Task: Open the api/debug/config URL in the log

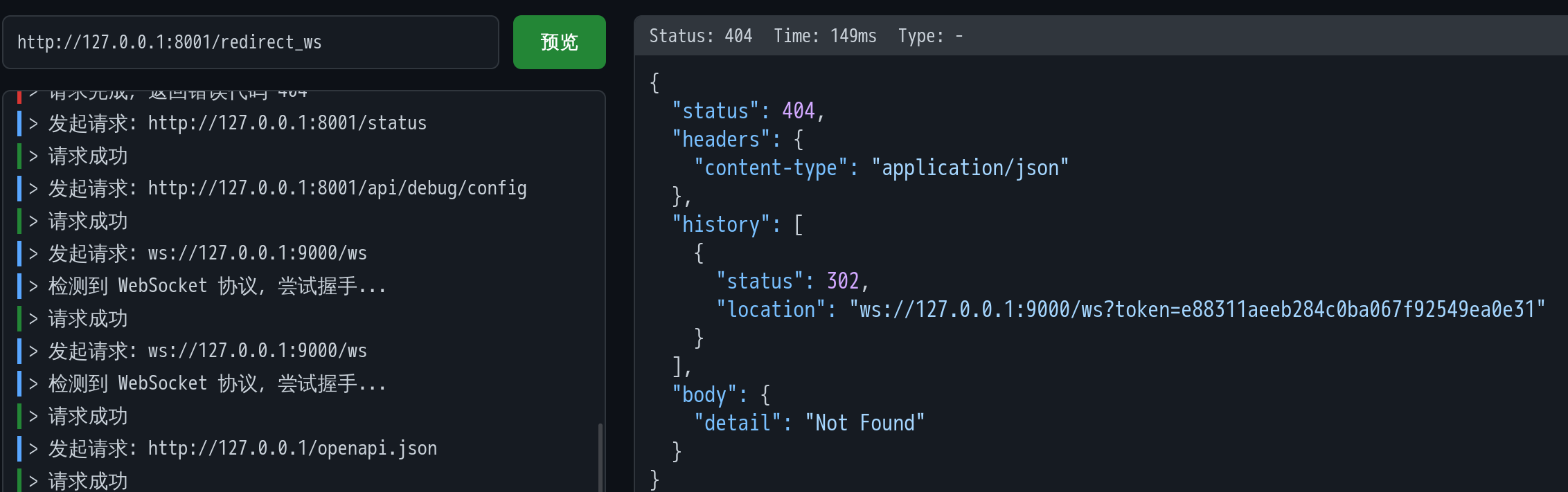Action: pos(337,188)
